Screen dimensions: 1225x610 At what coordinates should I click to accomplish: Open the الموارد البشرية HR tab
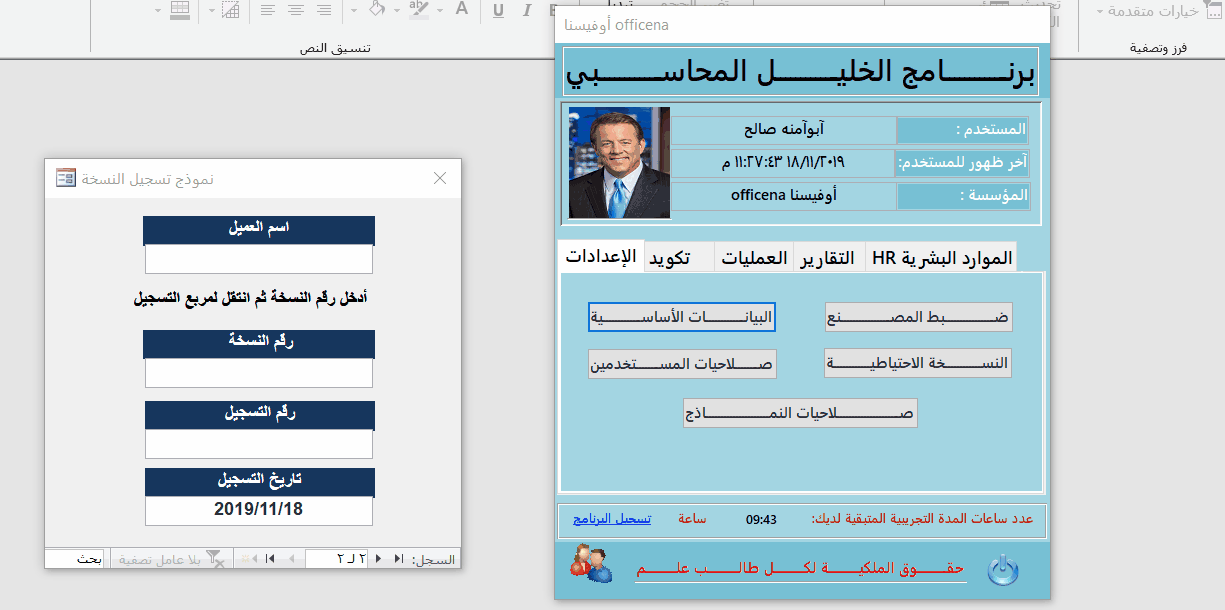coord(941,258)
